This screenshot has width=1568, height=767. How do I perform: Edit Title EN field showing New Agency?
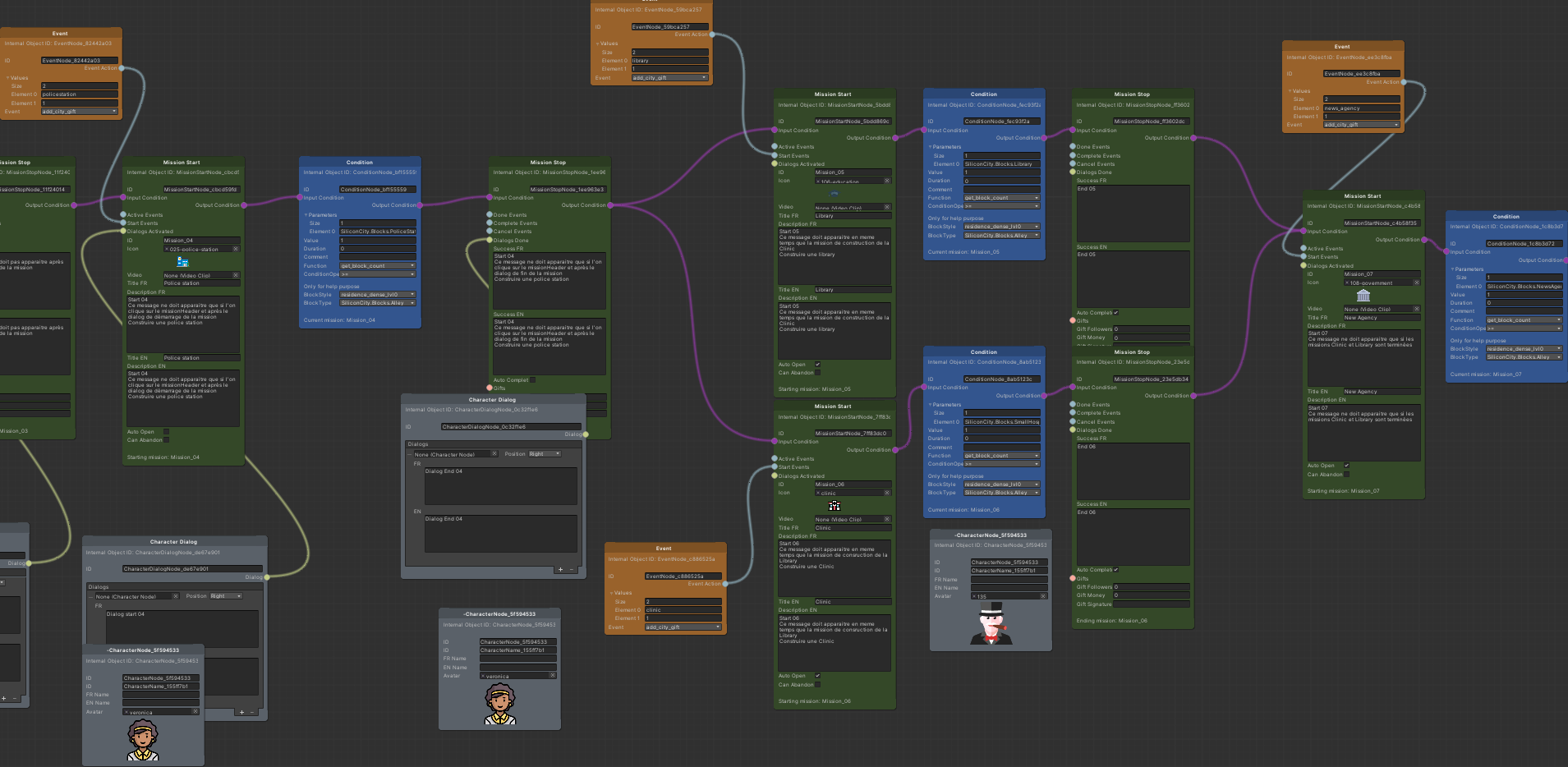pos(1382,392)
